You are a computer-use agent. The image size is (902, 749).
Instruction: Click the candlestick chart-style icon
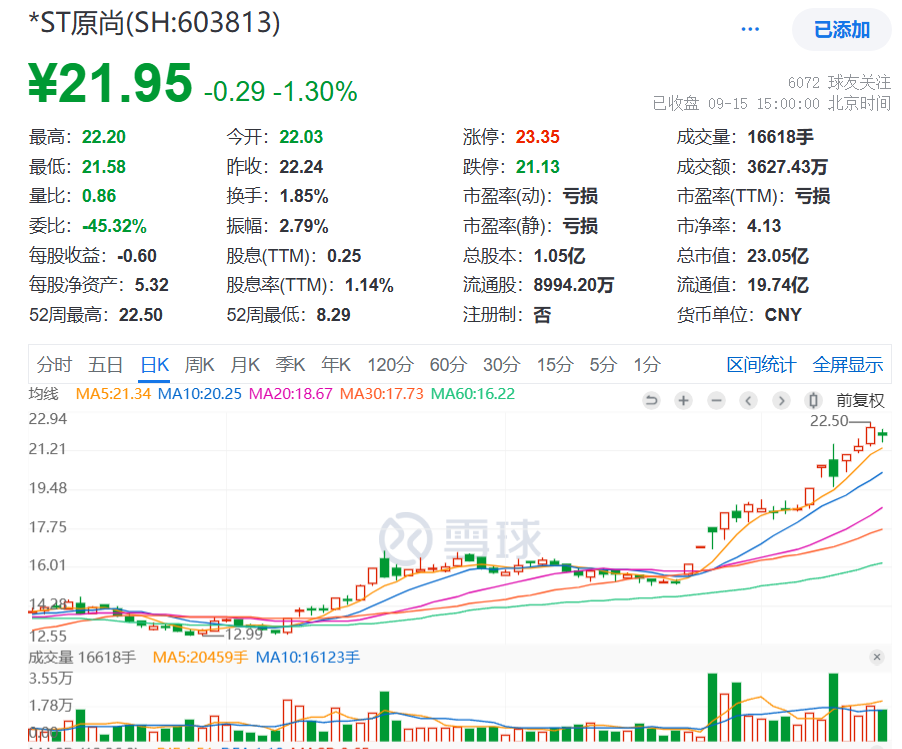[x=813, y=400]
